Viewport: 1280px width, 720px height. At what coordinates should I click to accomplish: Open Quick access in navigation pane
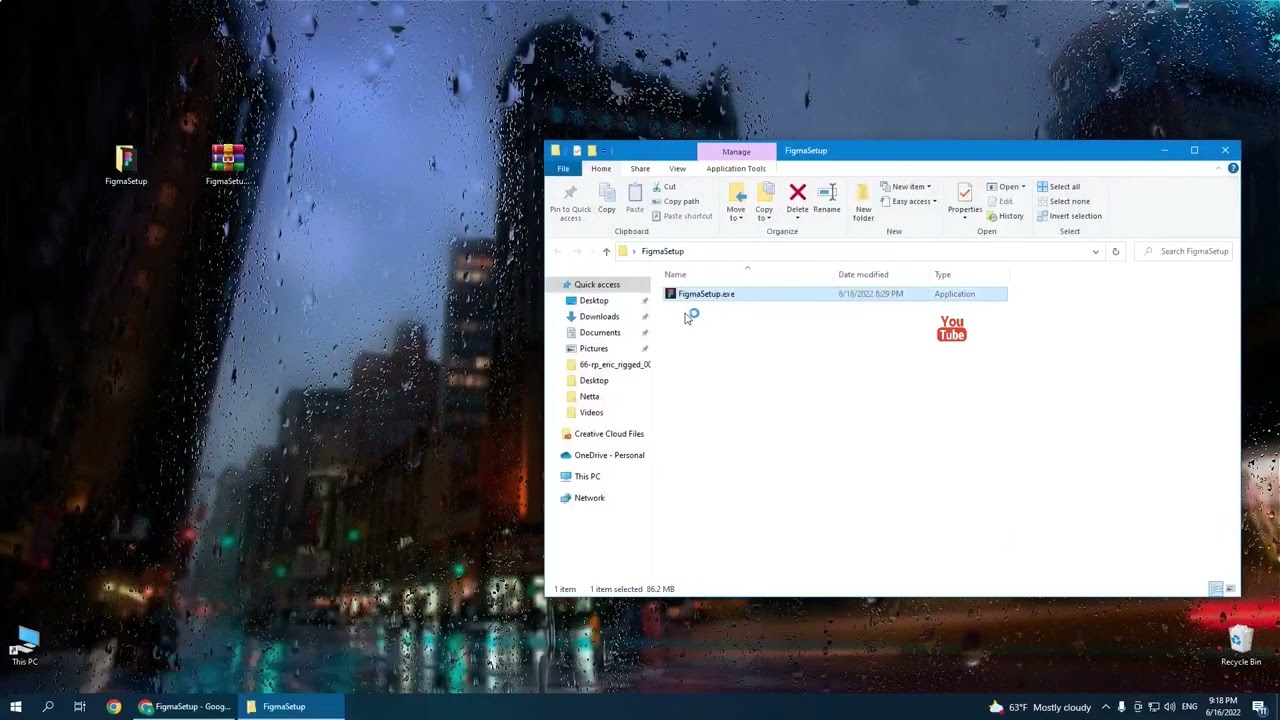pos(597,285)
